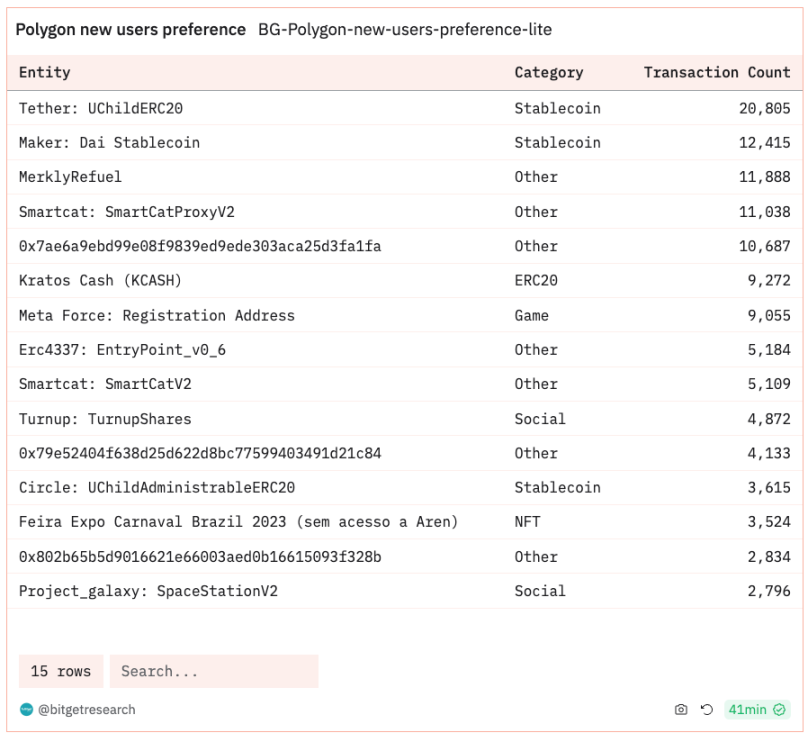Sort by the Category column header
The image size is (808, 742).
tap(548, 73)
